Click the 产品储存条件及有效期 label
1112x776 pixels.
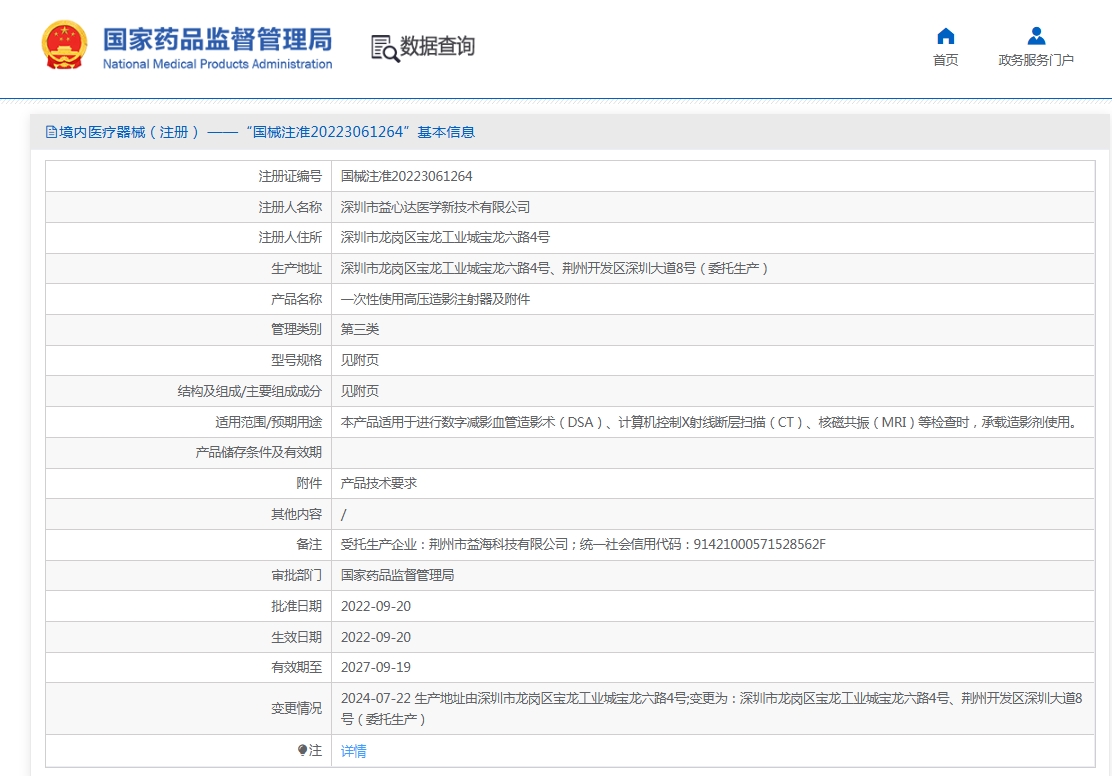[259, 453]
